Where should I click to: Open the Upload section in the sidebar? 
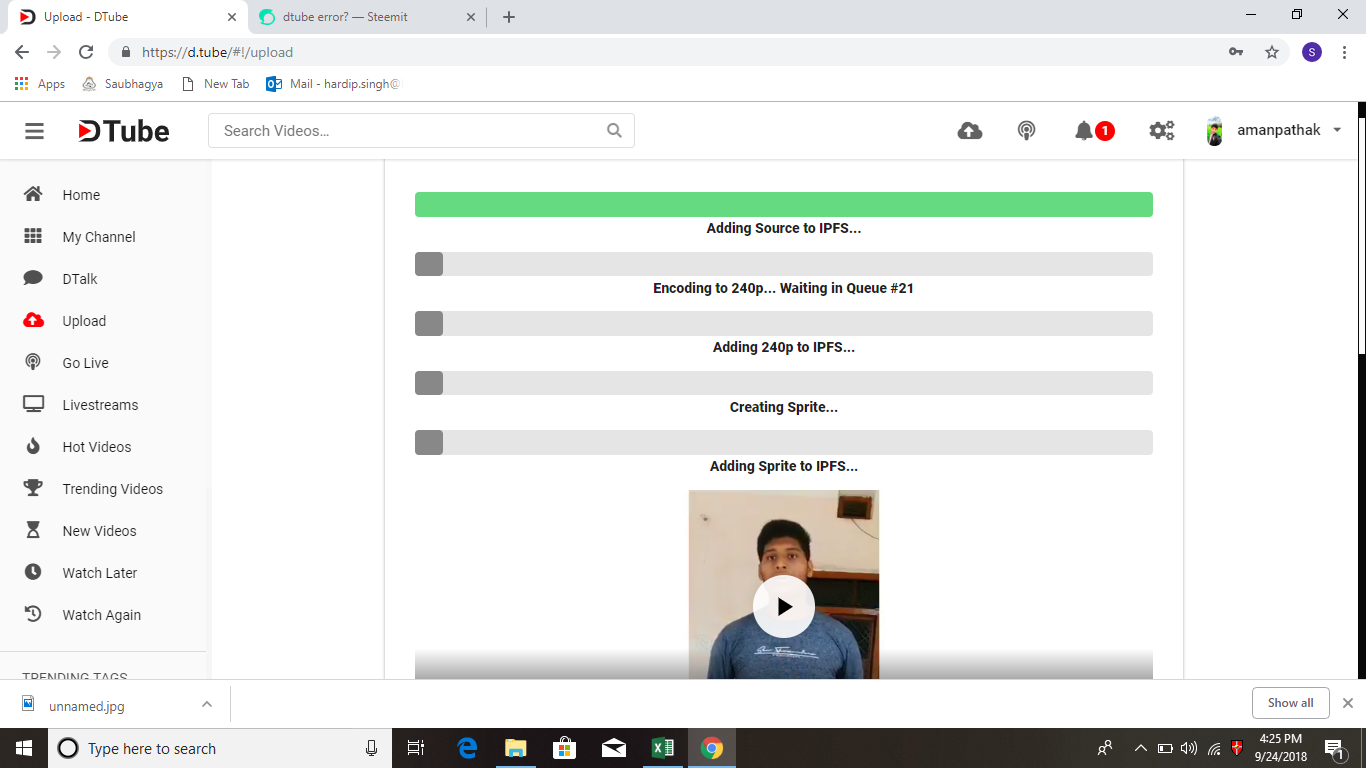[x=83, y=320]
